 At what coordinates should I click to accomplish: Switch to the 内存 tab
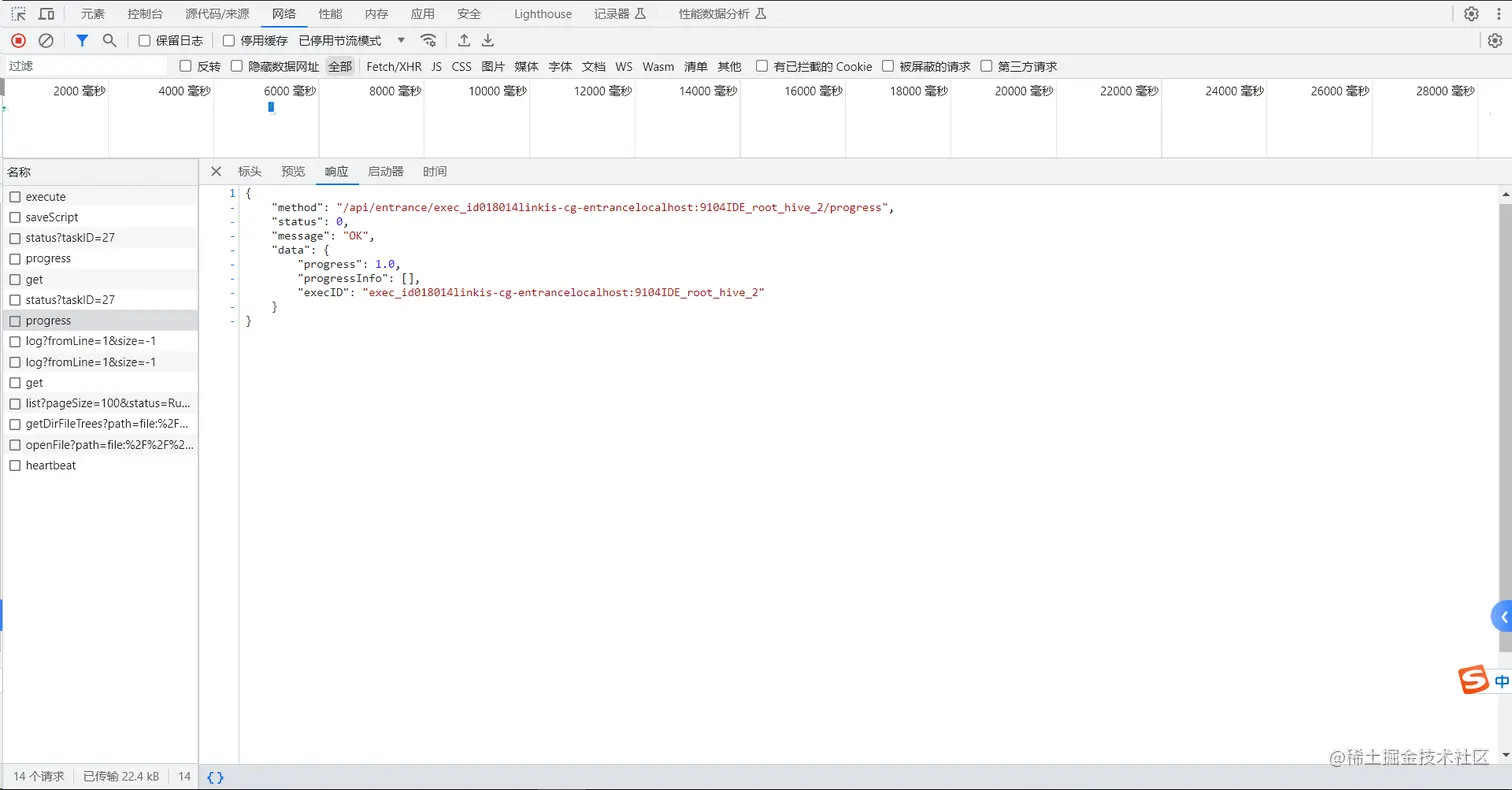(x=376, y=14)
